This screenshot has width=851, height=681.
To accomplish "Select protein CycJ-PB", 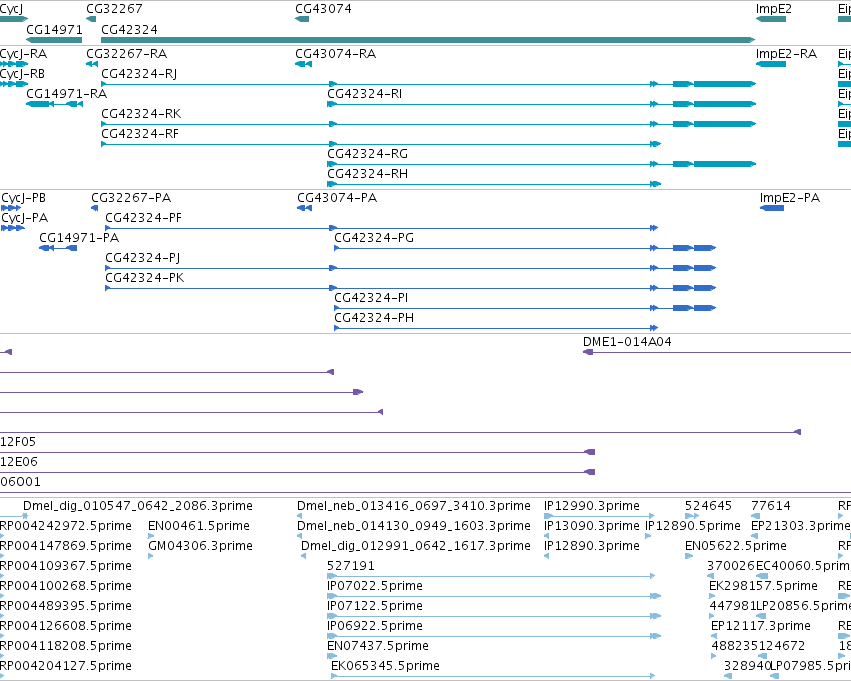I will pos(23,198).
